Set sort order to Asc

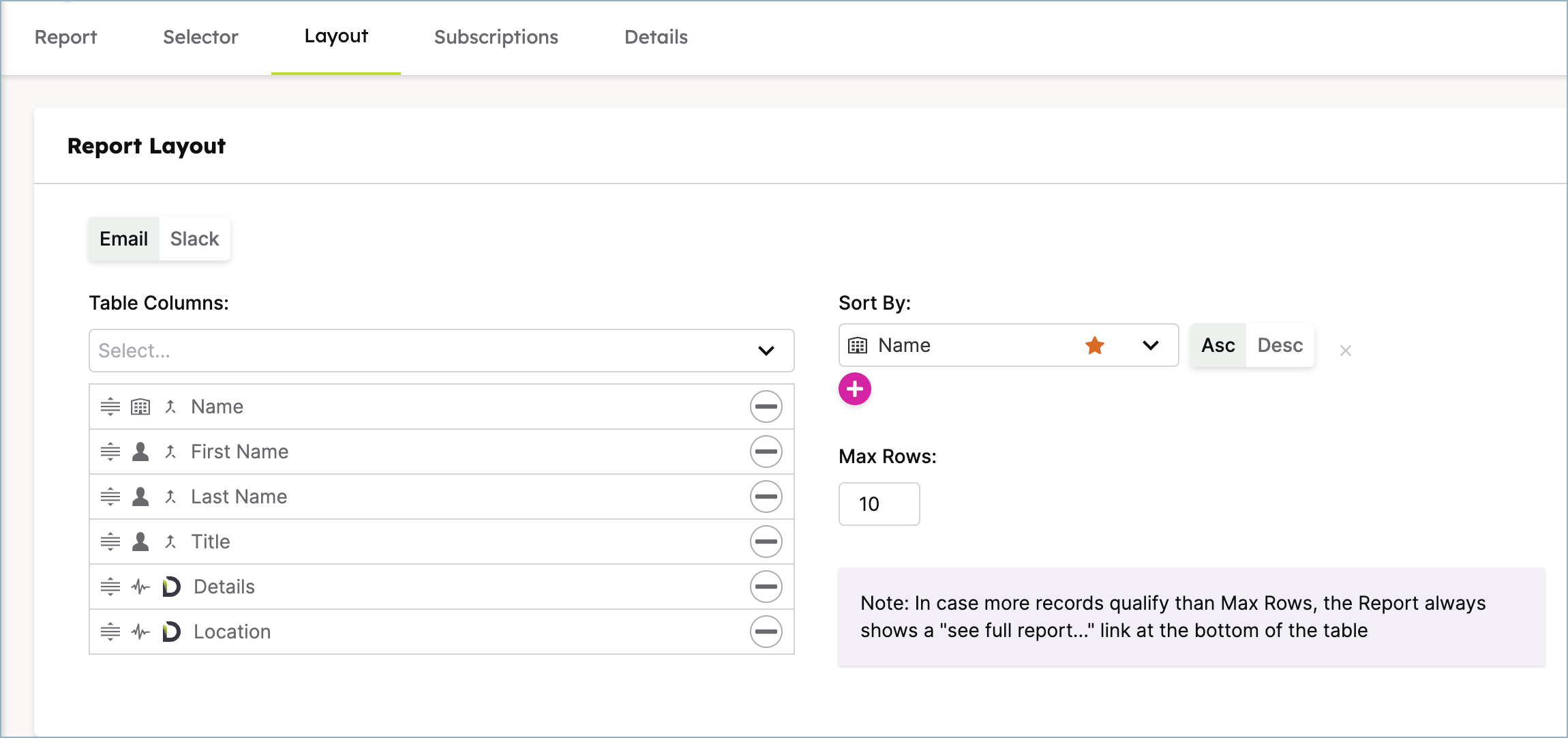pyautogui.click(x=1218, y=345)
